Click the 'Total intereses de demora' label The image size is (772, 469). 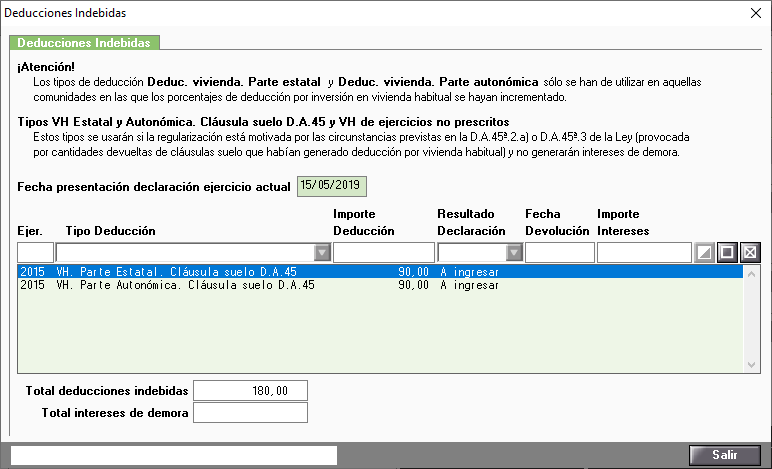pyautogui.click(x=115, y=413)
